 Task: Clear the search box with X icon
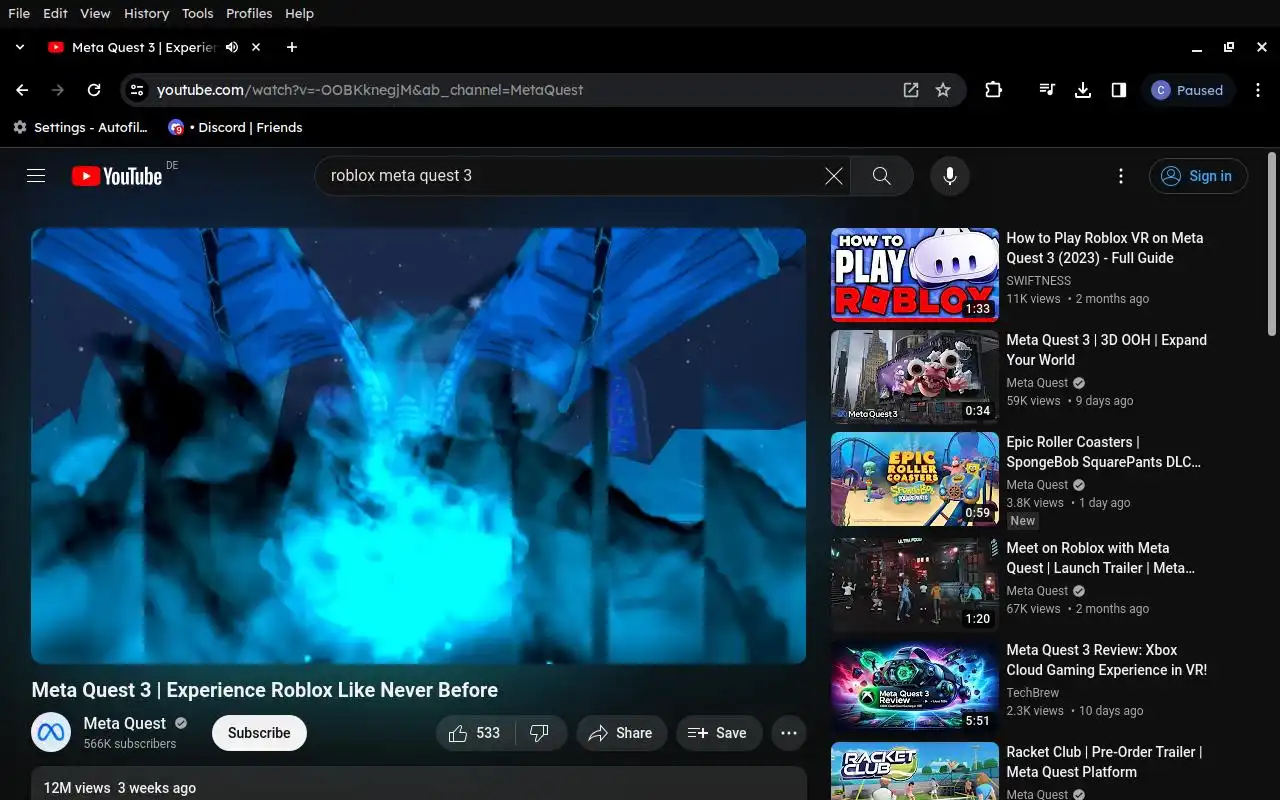tap(833, 176)
